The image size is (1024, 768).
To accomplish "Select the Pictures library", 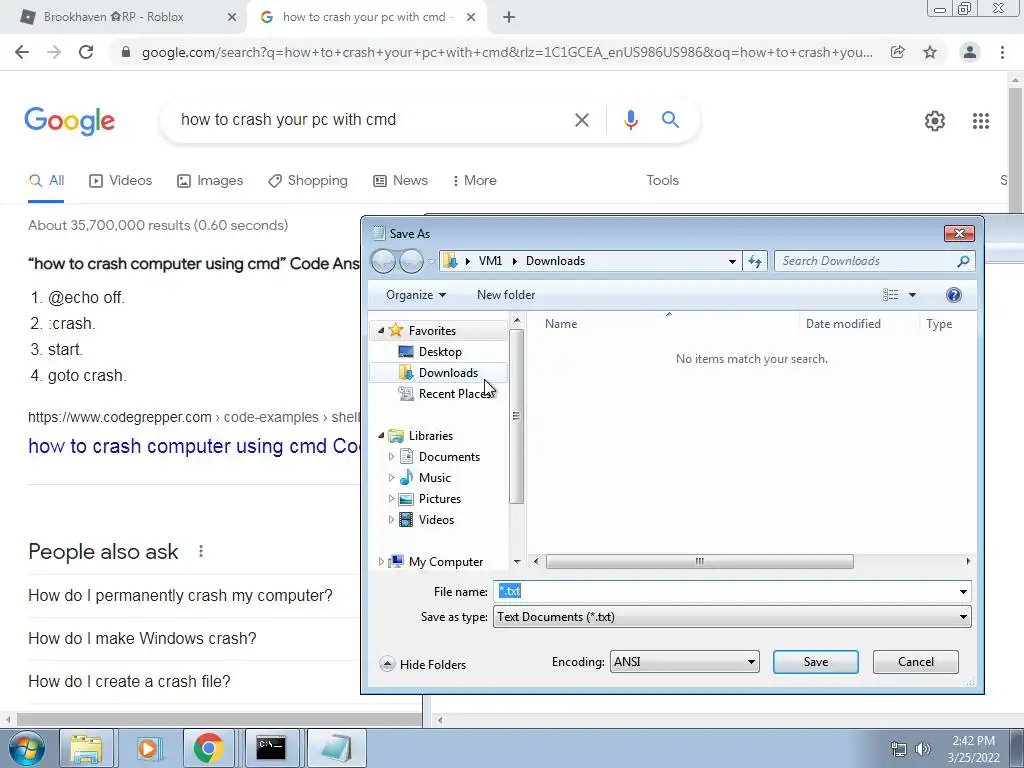I will tap(440, 499).
